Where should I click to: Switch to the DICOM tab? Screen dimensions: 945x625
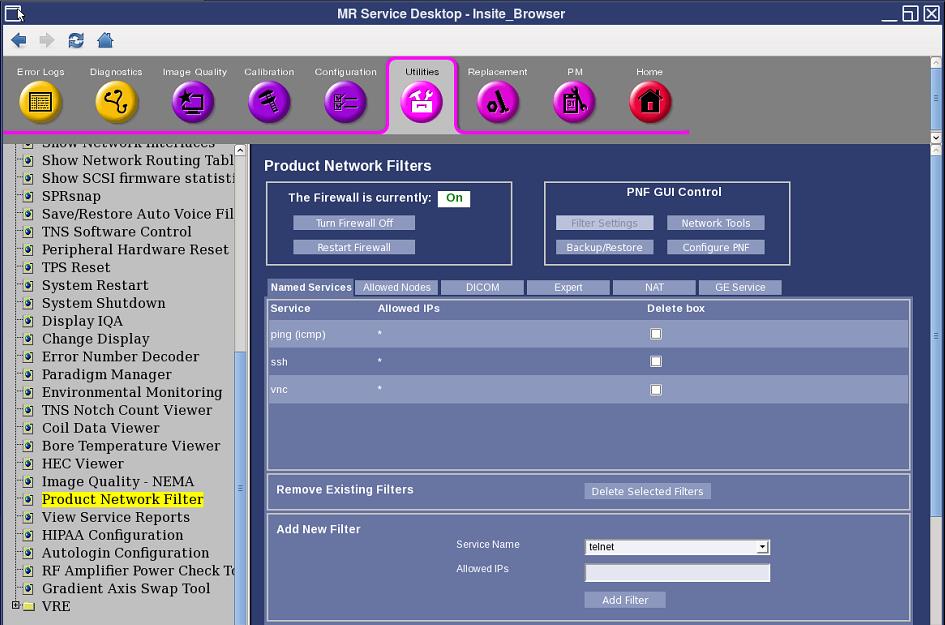(482, 287)
